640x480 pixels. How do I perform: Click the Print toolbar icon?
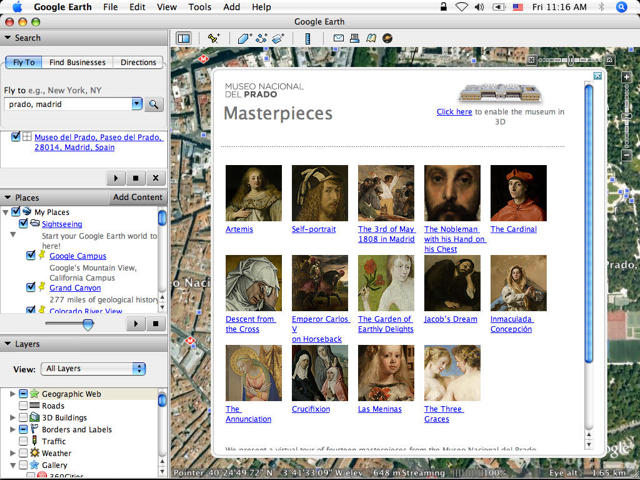[355, 38]
